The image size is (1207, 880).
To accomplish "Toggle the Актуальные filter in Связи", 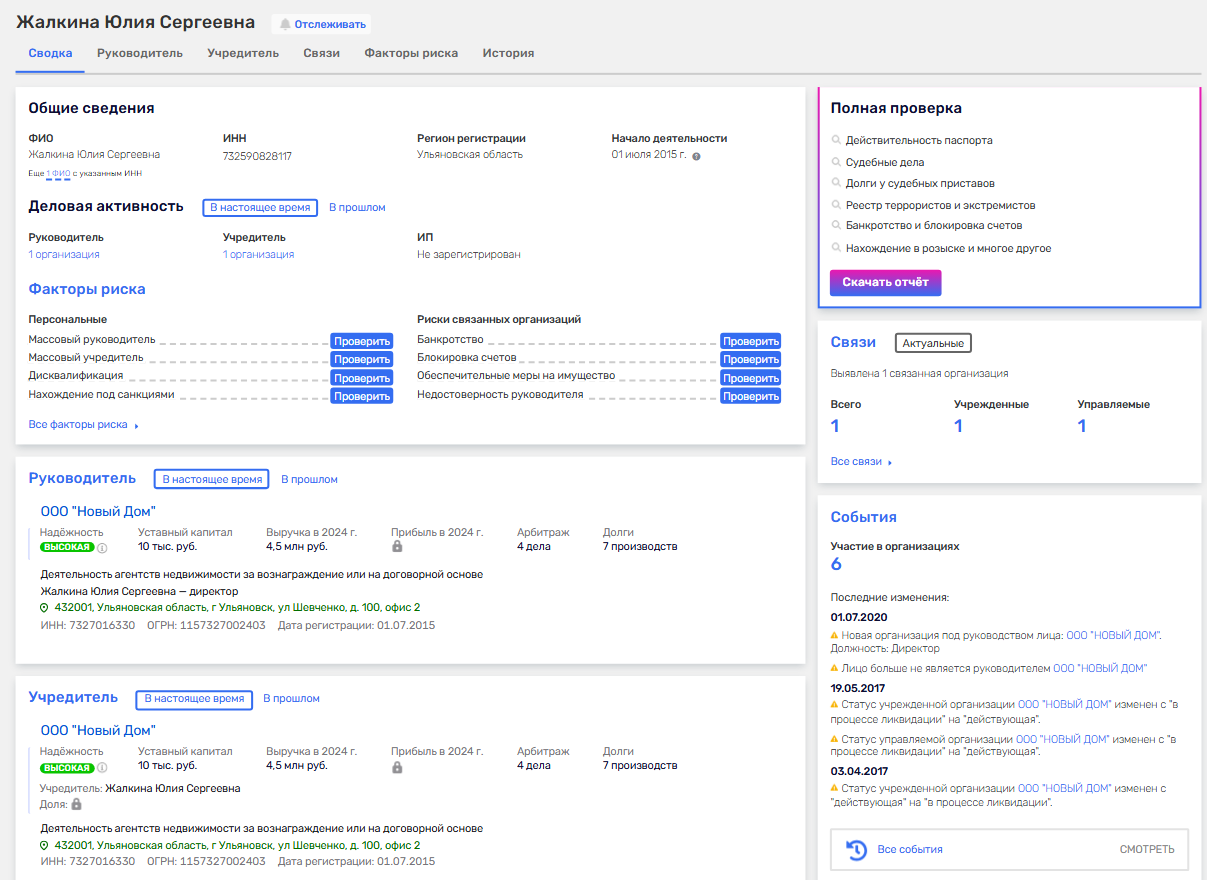I will click(x=932, y=343).
